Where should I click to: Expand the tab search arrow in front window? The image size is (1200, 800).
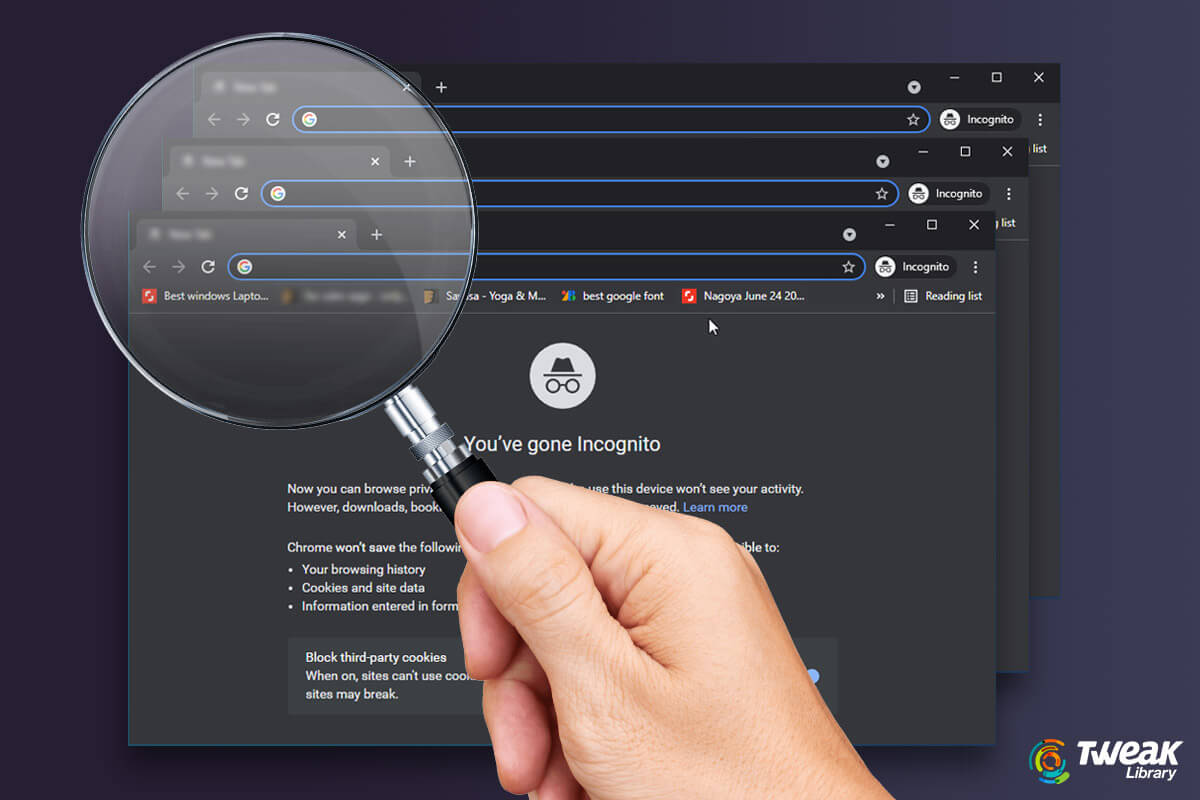tap(849, 235)
